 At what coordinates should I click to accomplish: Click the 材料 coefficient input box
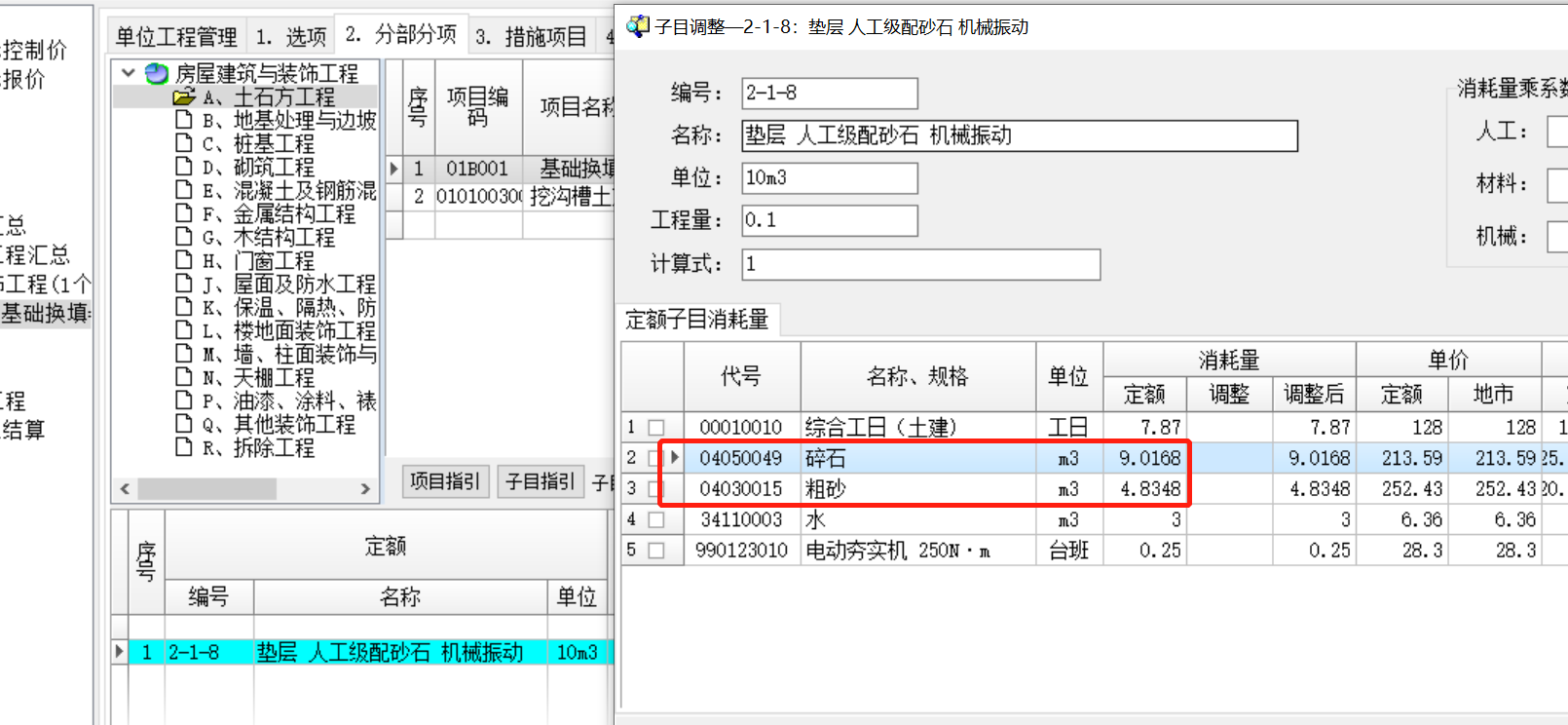(1557, 185)
